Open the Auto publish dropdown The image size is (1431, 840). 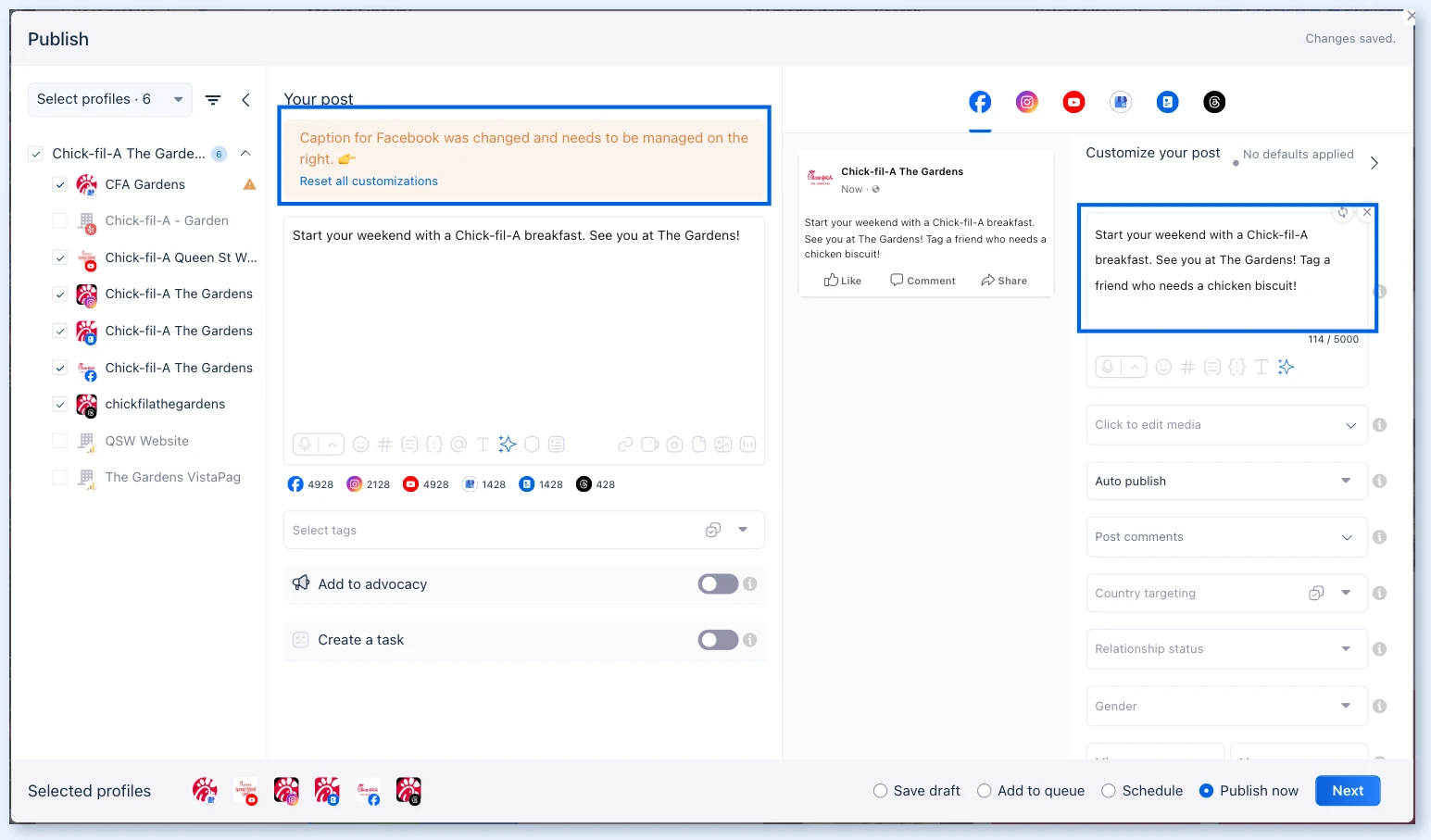(x=1226, y=482)
